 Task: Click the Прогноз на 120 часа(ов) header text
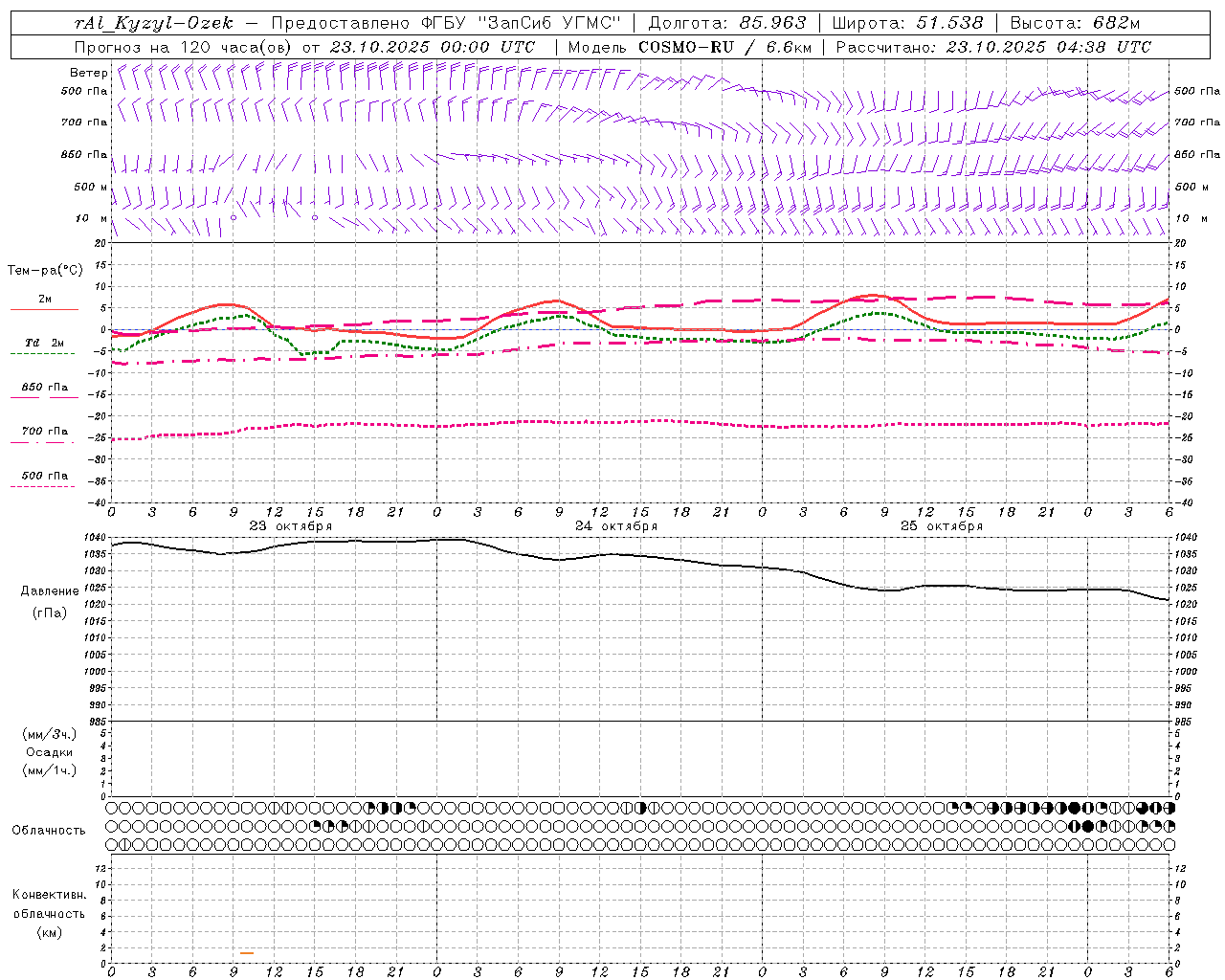[x=185, y=47]
